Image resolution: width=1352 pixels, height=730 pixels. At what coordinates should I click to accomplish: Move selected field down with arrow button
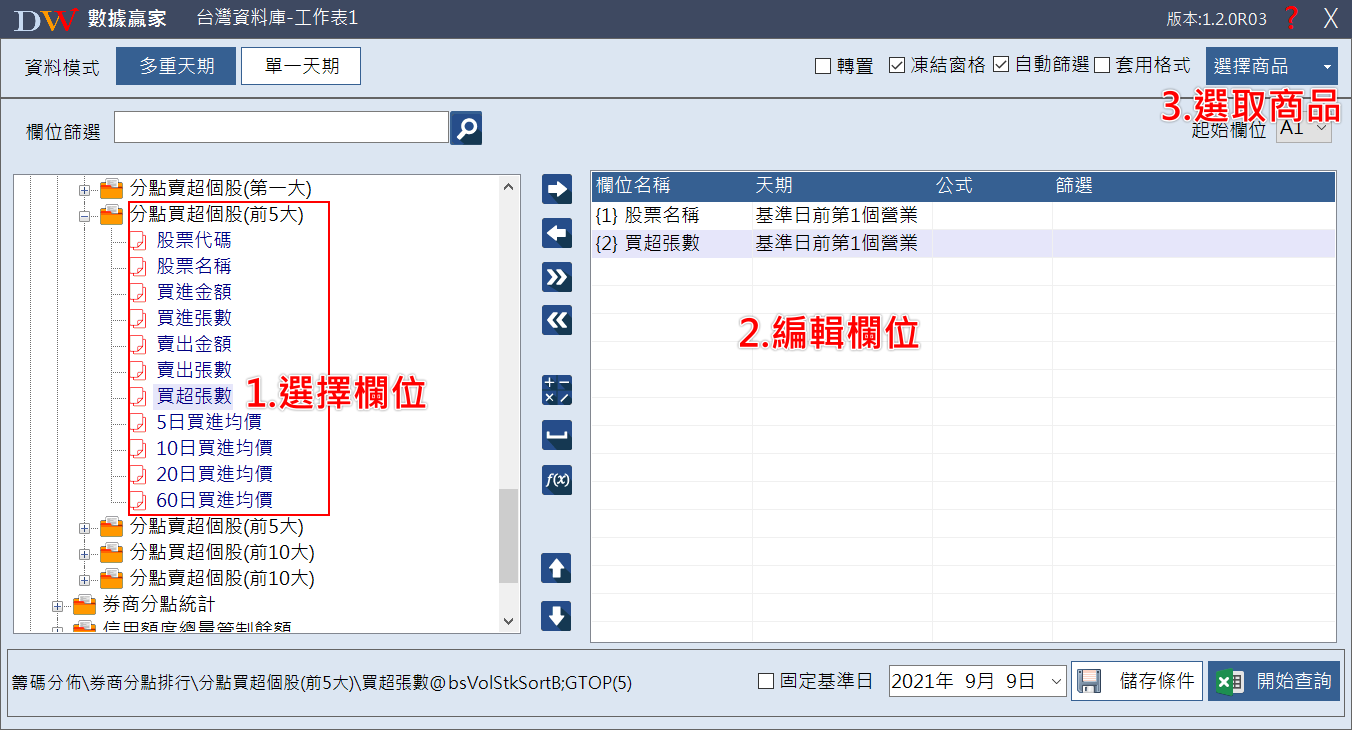click(556, 615)
